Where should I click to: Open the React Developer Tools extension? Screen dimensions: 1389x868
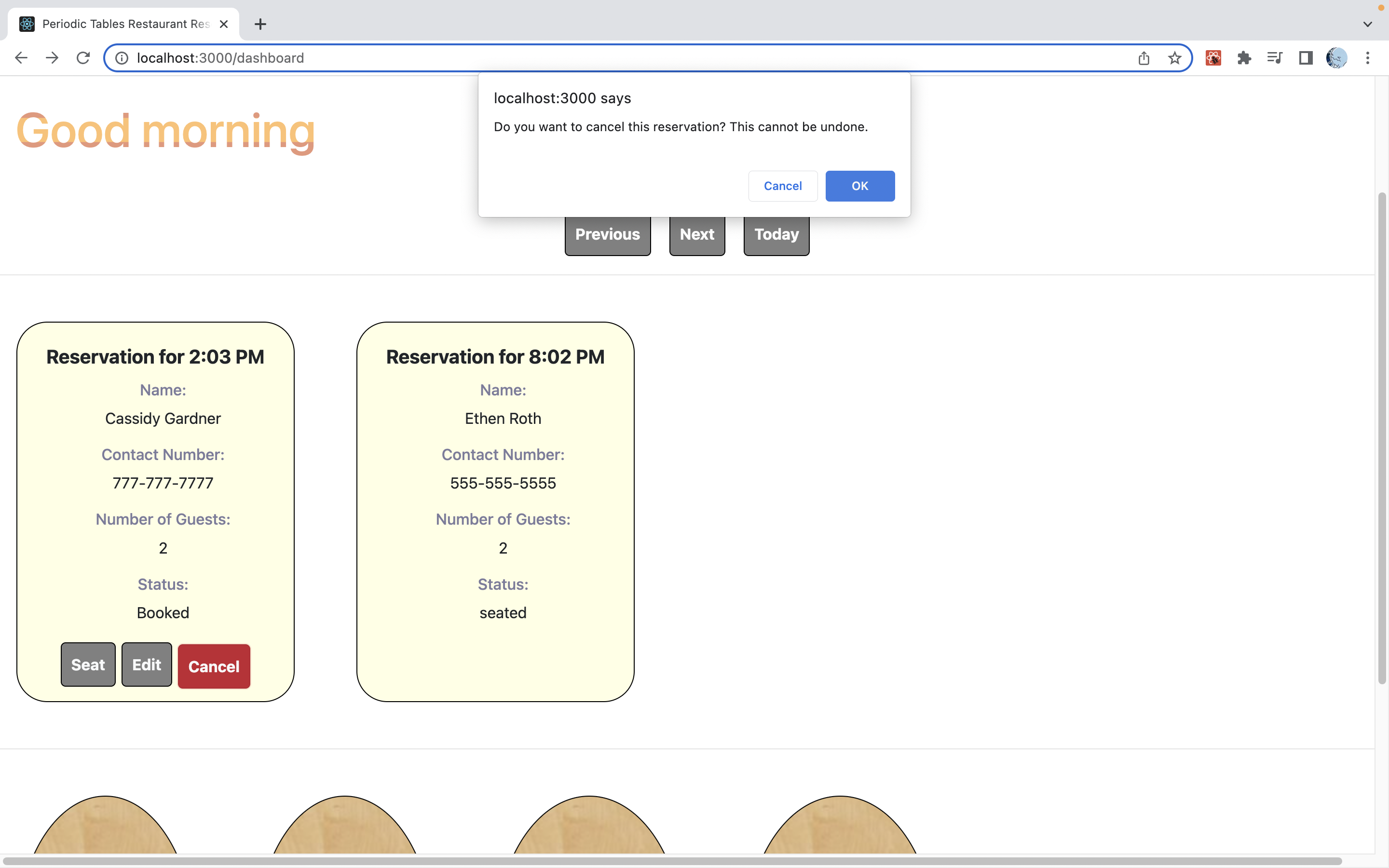pos(1212,57)
